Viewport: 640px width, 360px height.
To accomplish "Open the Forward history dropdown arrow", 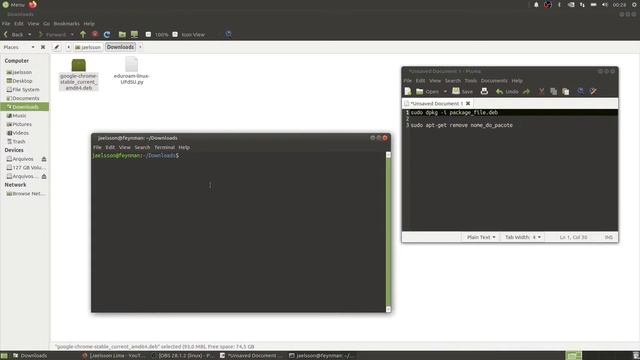I will tap(72, 35).
